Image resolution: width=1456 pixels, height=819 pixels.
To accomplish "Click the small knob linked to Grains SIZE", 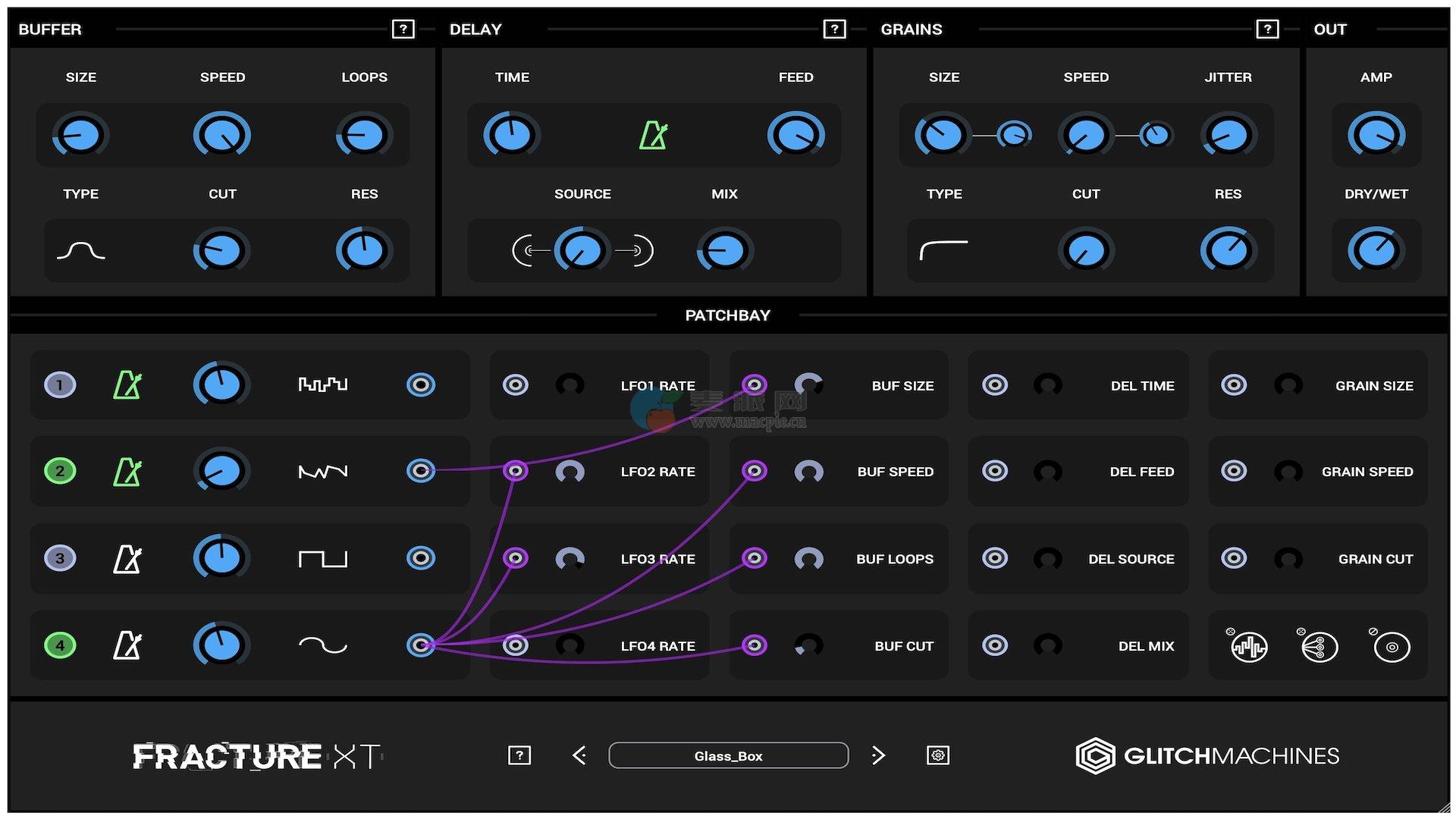I will click(1015, 135).
